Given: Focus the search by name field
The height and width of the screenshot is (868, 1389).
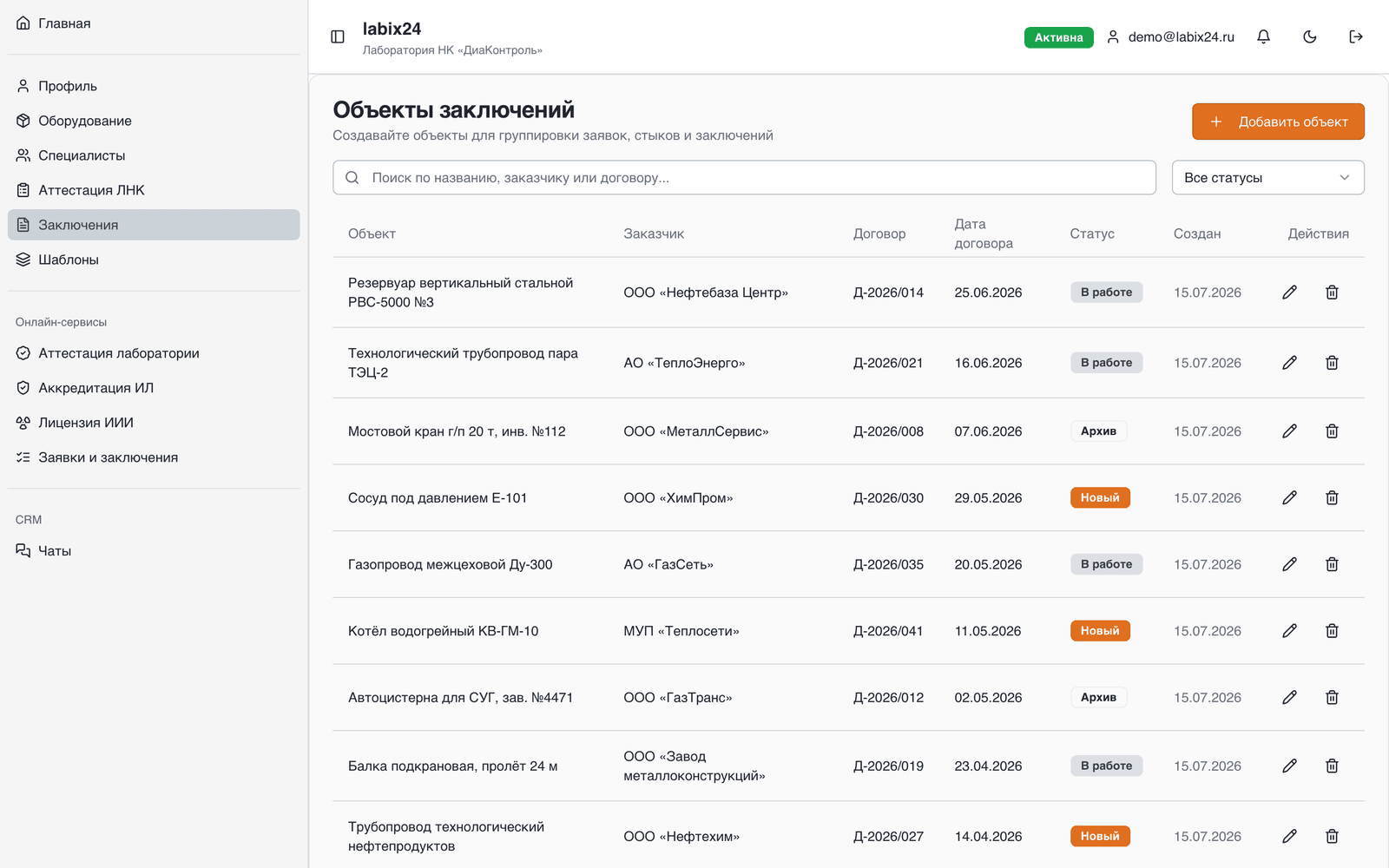Looking at the screenshot, I should click(x=744, y=177).
